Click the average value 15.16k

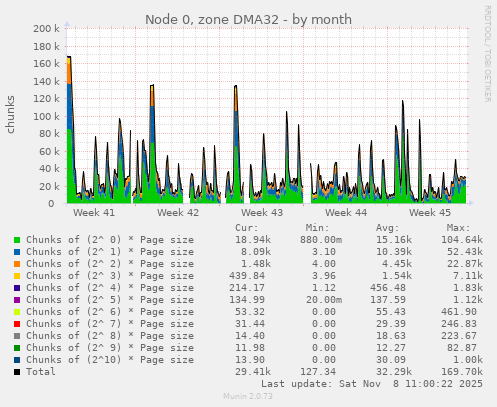click(x=394, y=240)
